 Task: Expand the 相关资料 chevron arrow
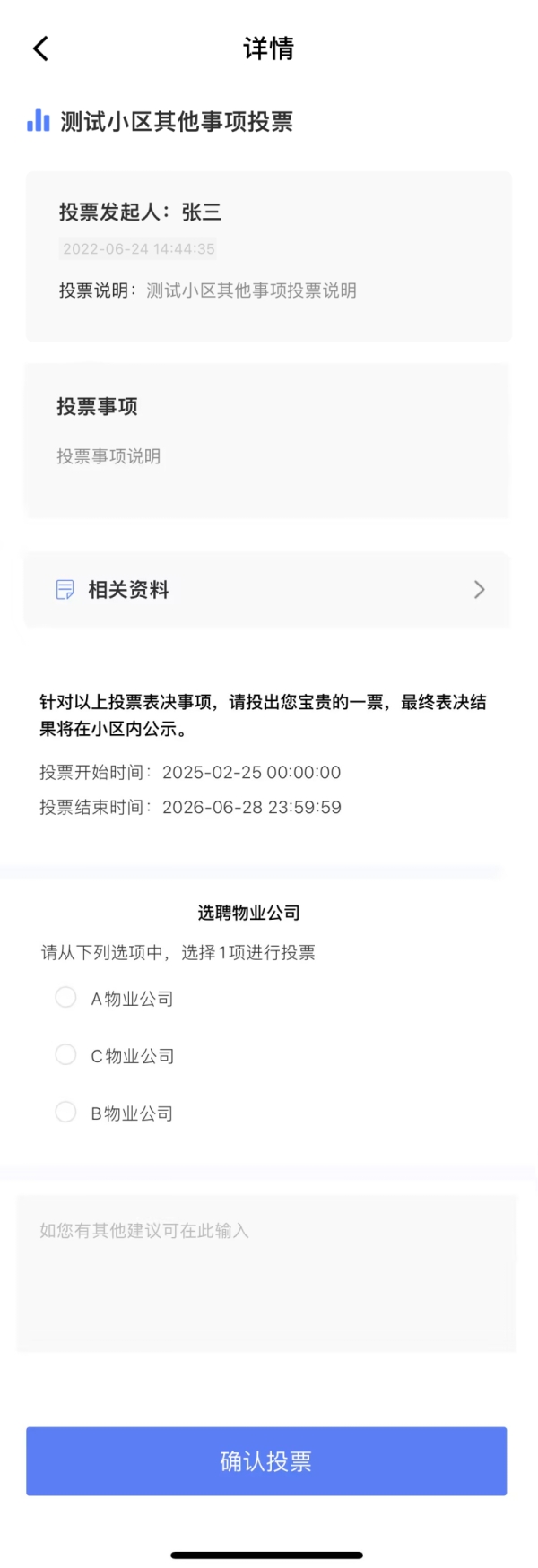(479, 589)
